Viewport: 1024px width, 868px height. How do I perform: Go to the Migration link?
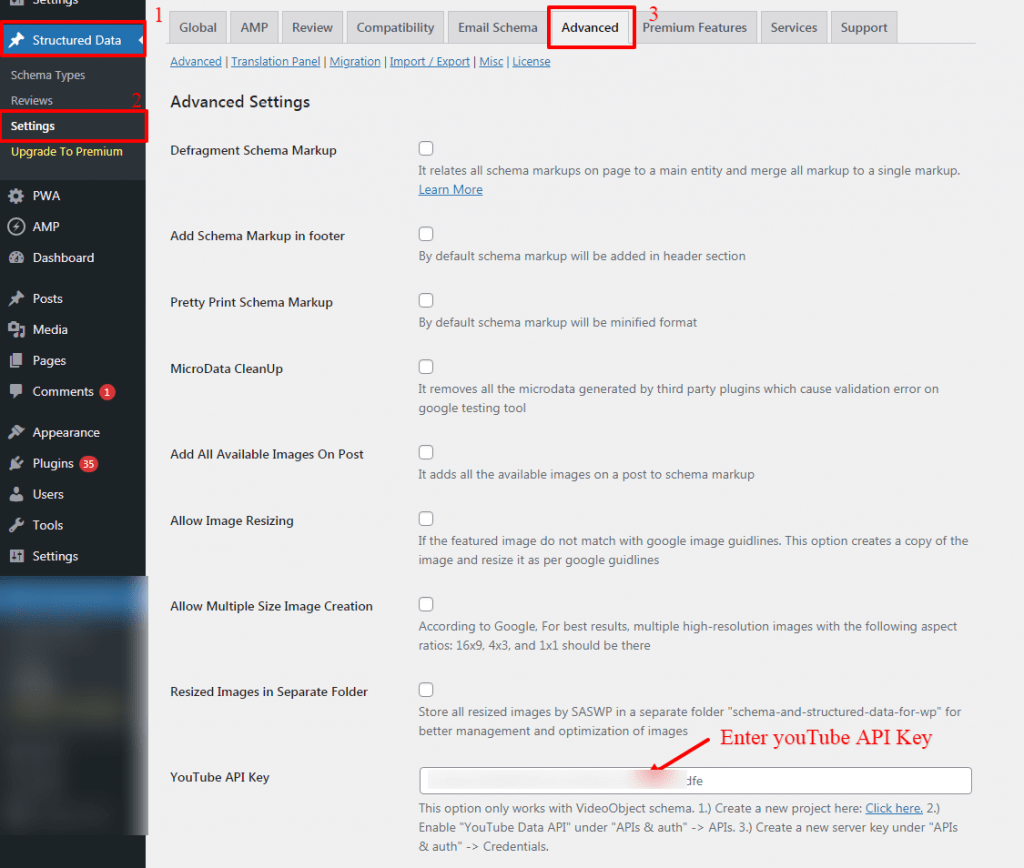[x=355, y=61]
